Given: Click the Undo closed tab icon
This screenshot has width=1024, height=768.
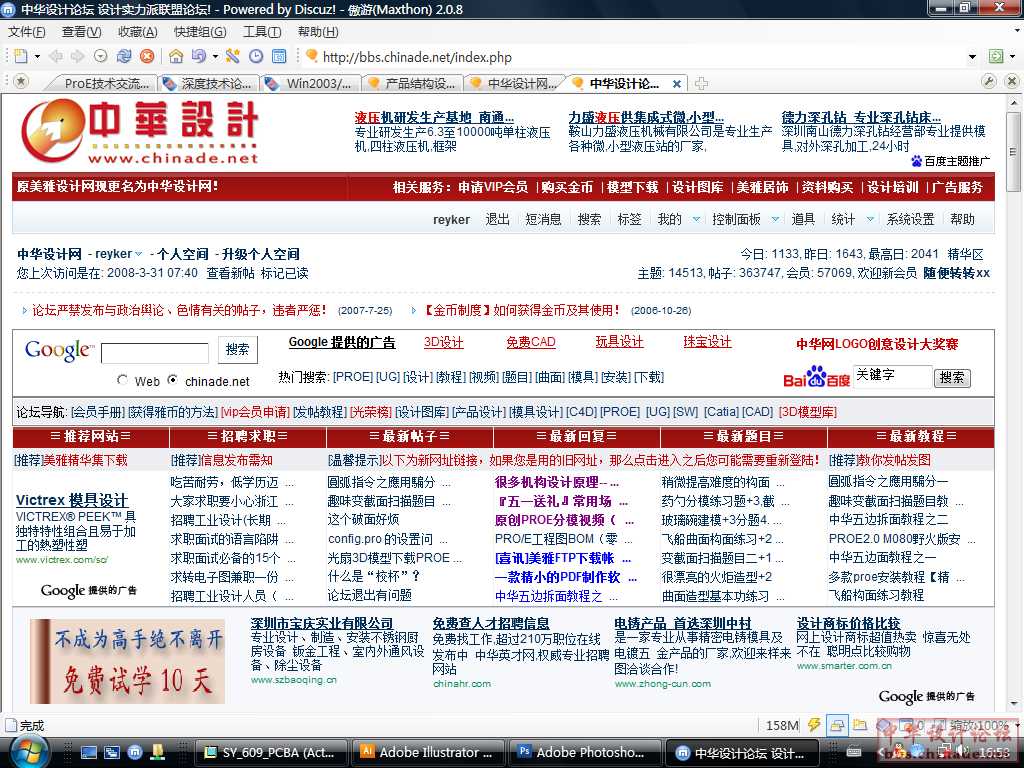Looking at the screenshot, I should click(x=199, y=56).
